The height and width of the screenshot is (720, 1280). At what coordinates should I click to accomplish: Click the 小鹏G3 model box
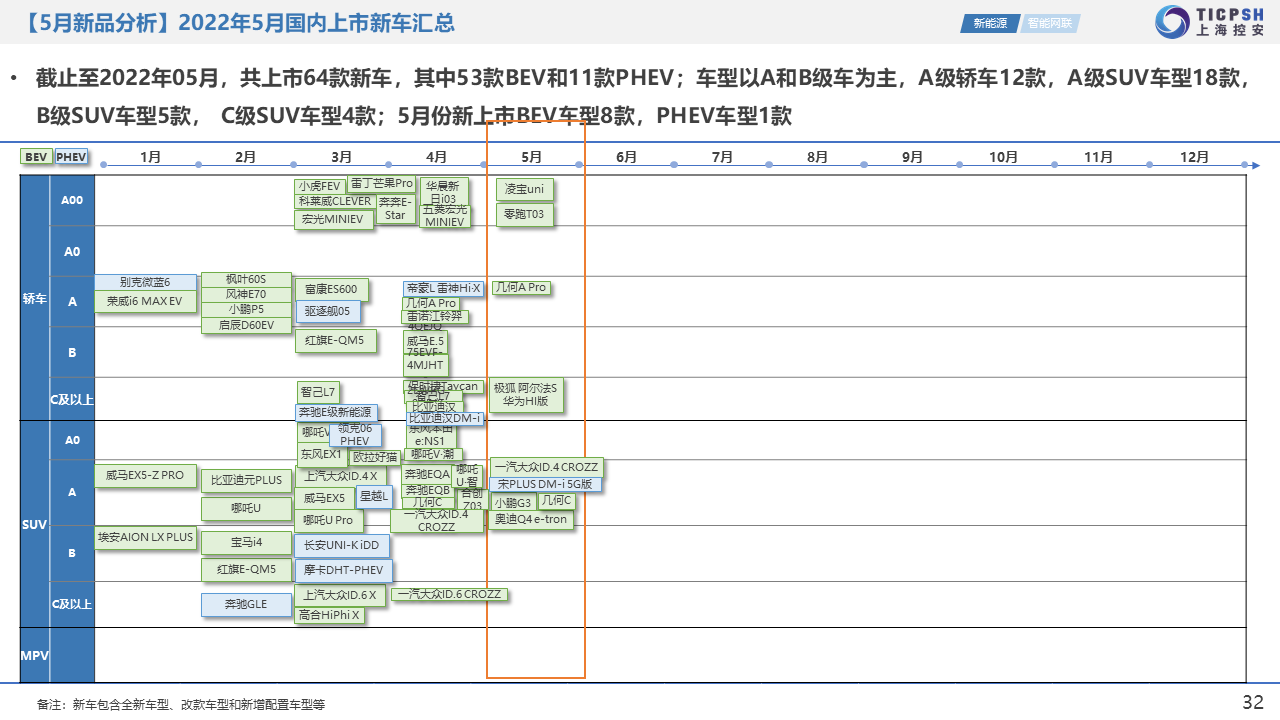[x=513, y=502]
